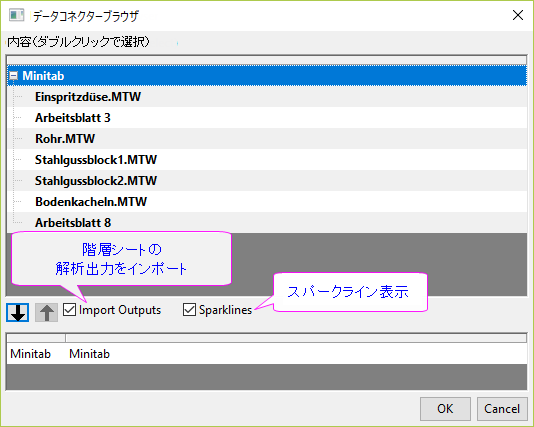Close the Data Connector Browser window
Viewport: 534px width, 427px height.
[x=518, y=15]
